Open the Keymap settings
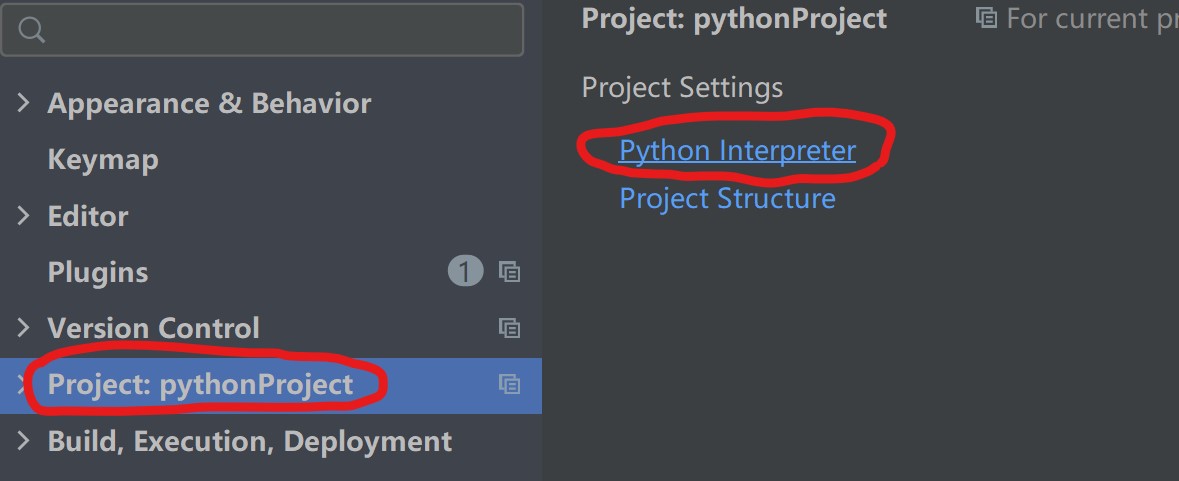Viewport: 1179px width, 481px height. coord(103,160)
